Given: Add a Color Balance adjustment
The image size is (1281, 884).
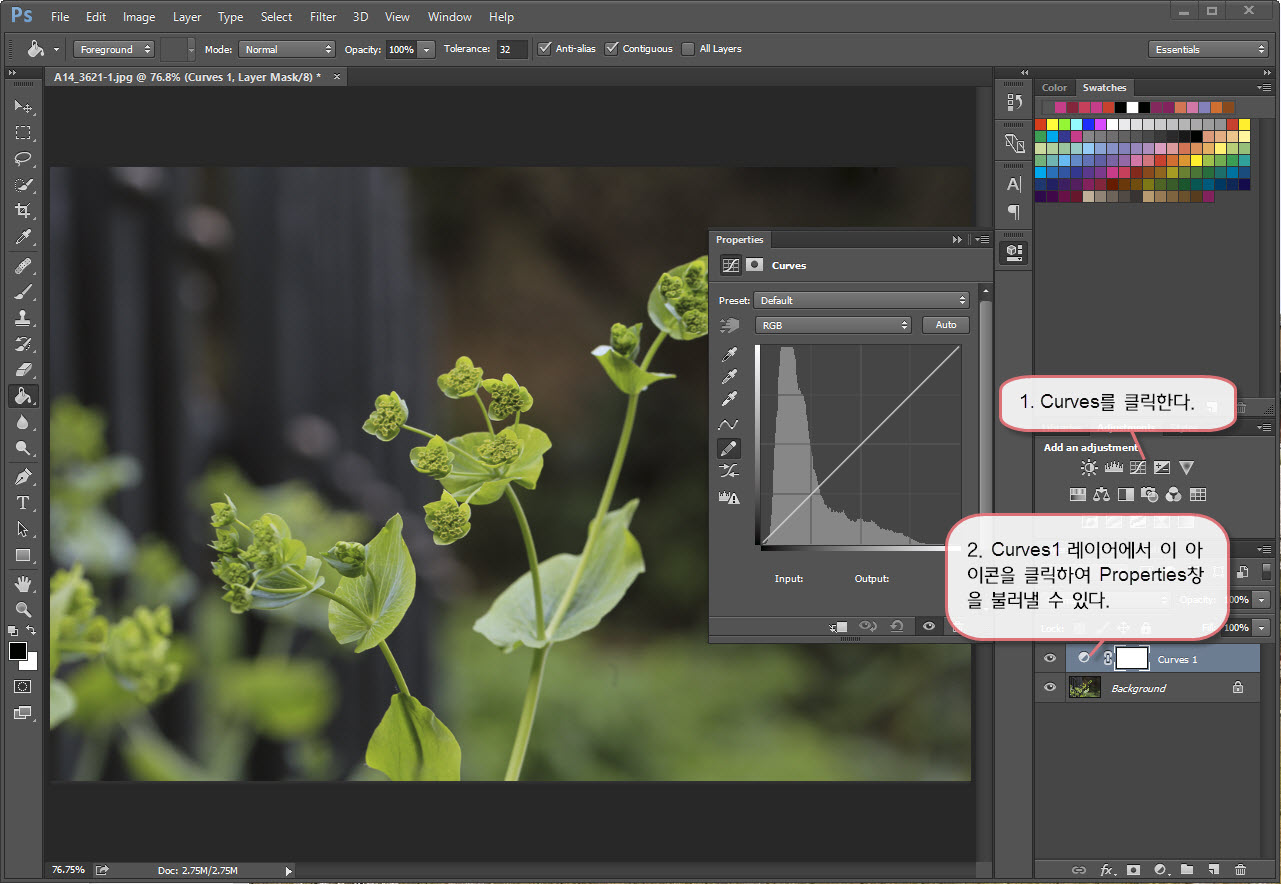Looking at the screenshot, I should point(1102,494).
